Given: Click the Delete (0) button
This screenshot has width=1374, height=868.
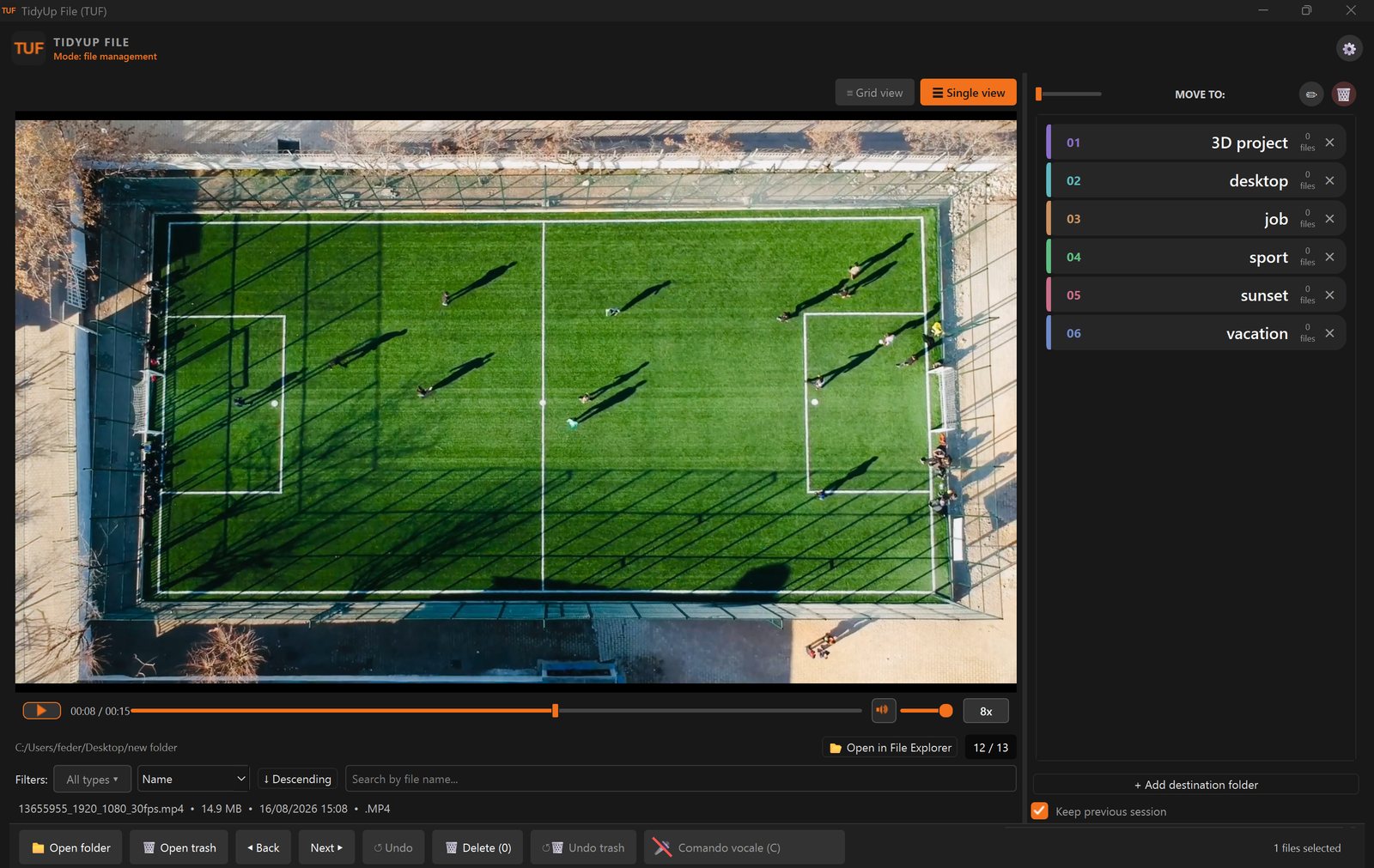Looking at the screenshot, I should click(x=477, y=847).
